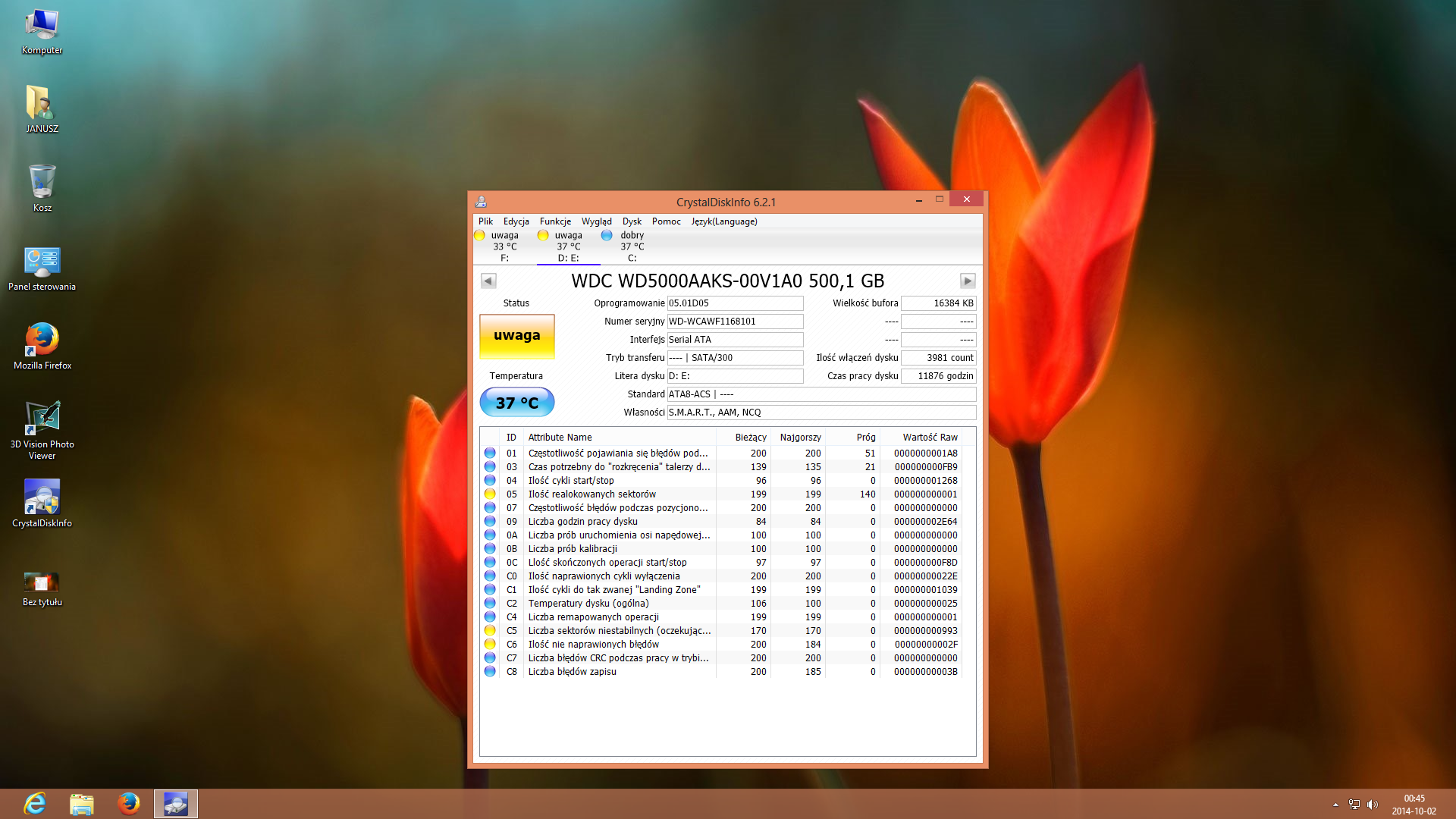Click the buffer size value 16384 KB
Viewport: 1456px width, 819px height.
tap(938, 303)
